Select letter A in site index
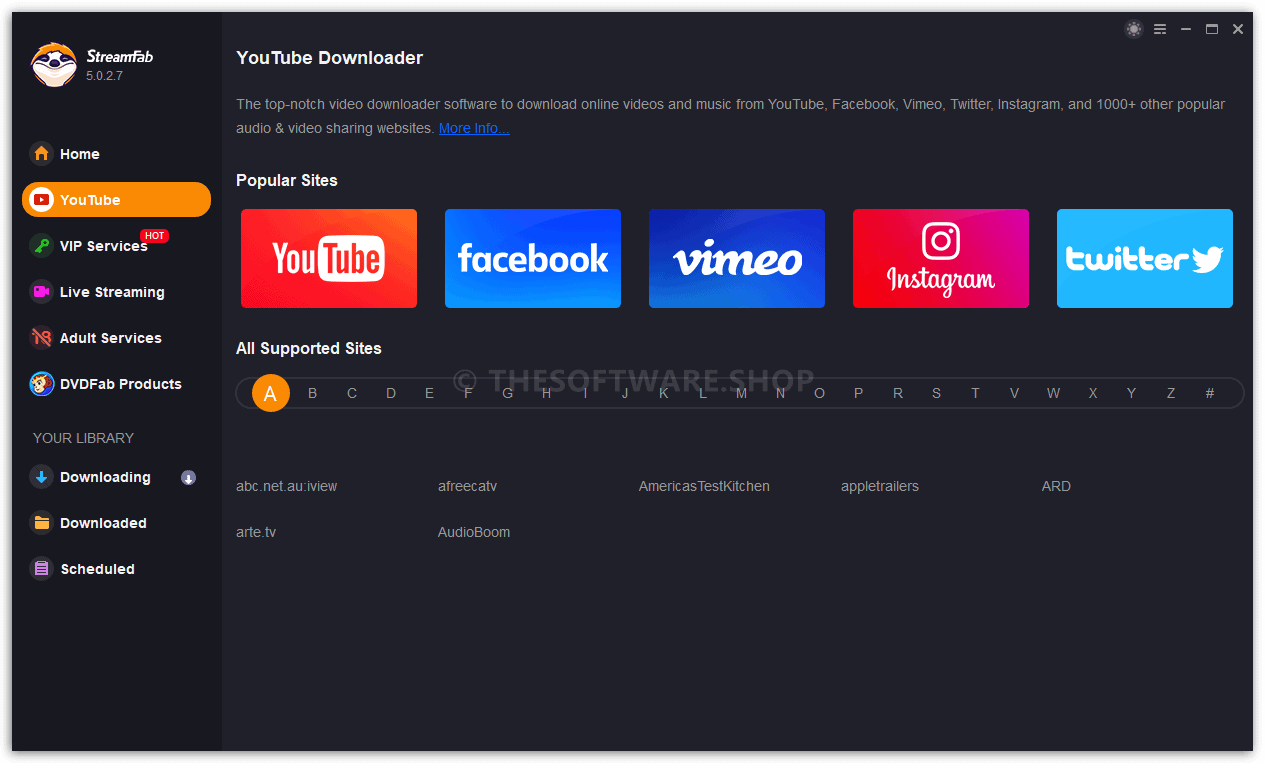1265x763 pixels. [270, 393]
